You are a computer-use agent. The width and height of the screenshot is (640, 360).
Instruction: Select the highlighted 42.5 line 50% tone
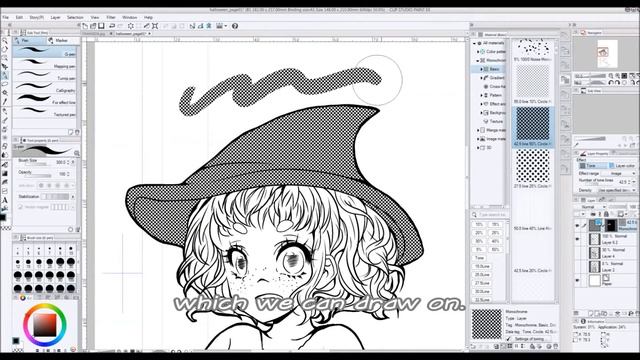(533, 127)
